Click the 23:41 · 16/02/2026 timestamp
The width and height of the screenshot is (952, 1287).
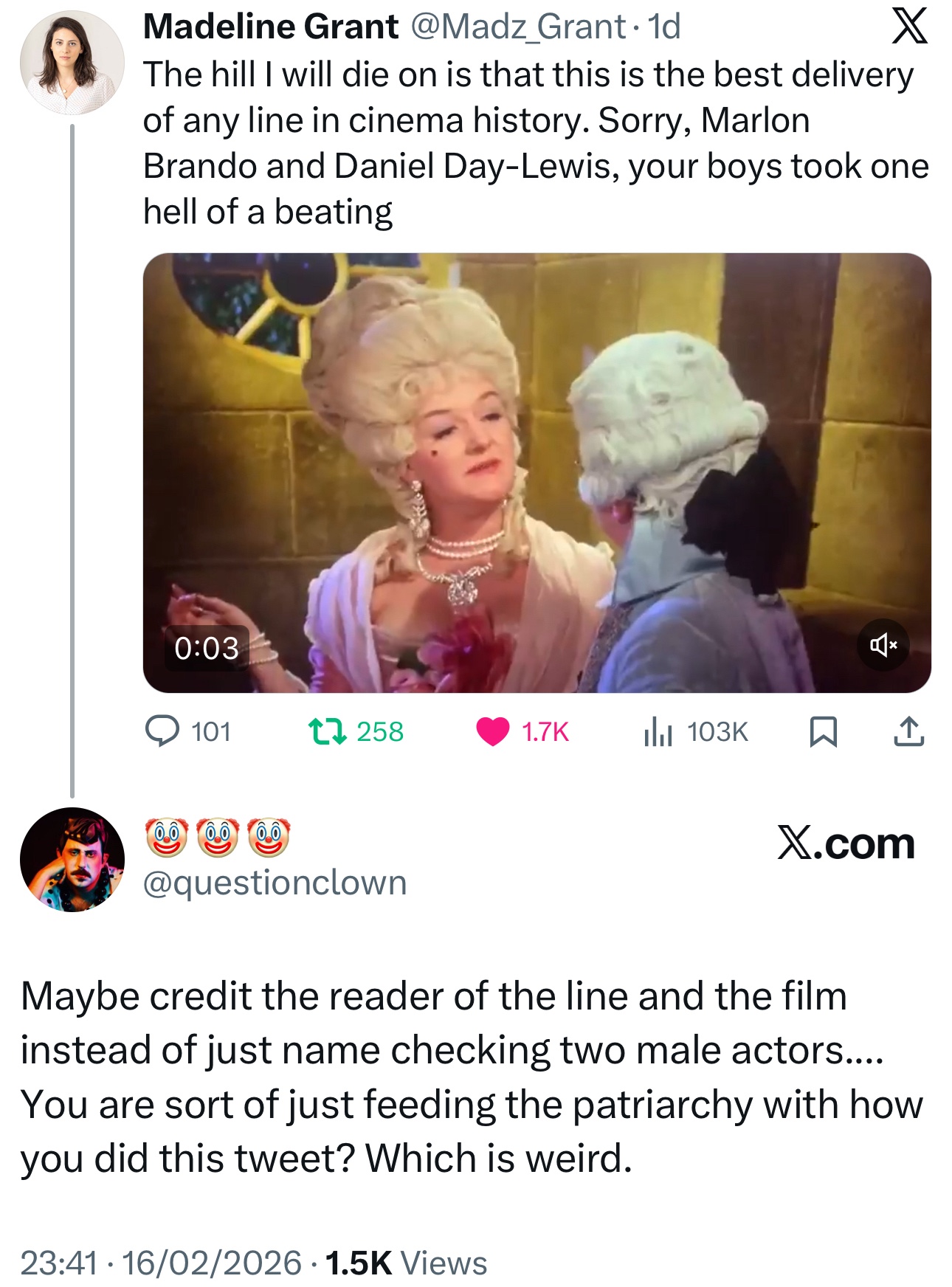click(x=161, y=1263)
